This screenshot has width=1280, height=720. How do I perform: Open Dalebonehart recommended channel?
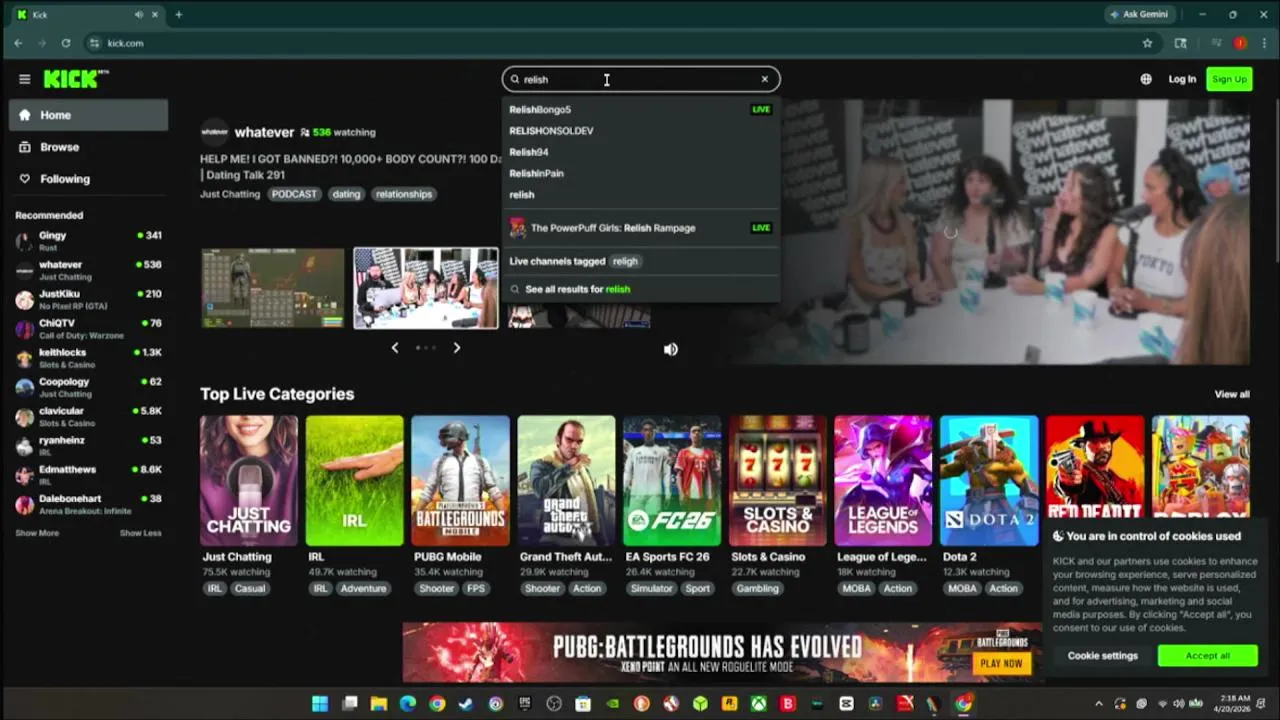[x=89, y=503]
